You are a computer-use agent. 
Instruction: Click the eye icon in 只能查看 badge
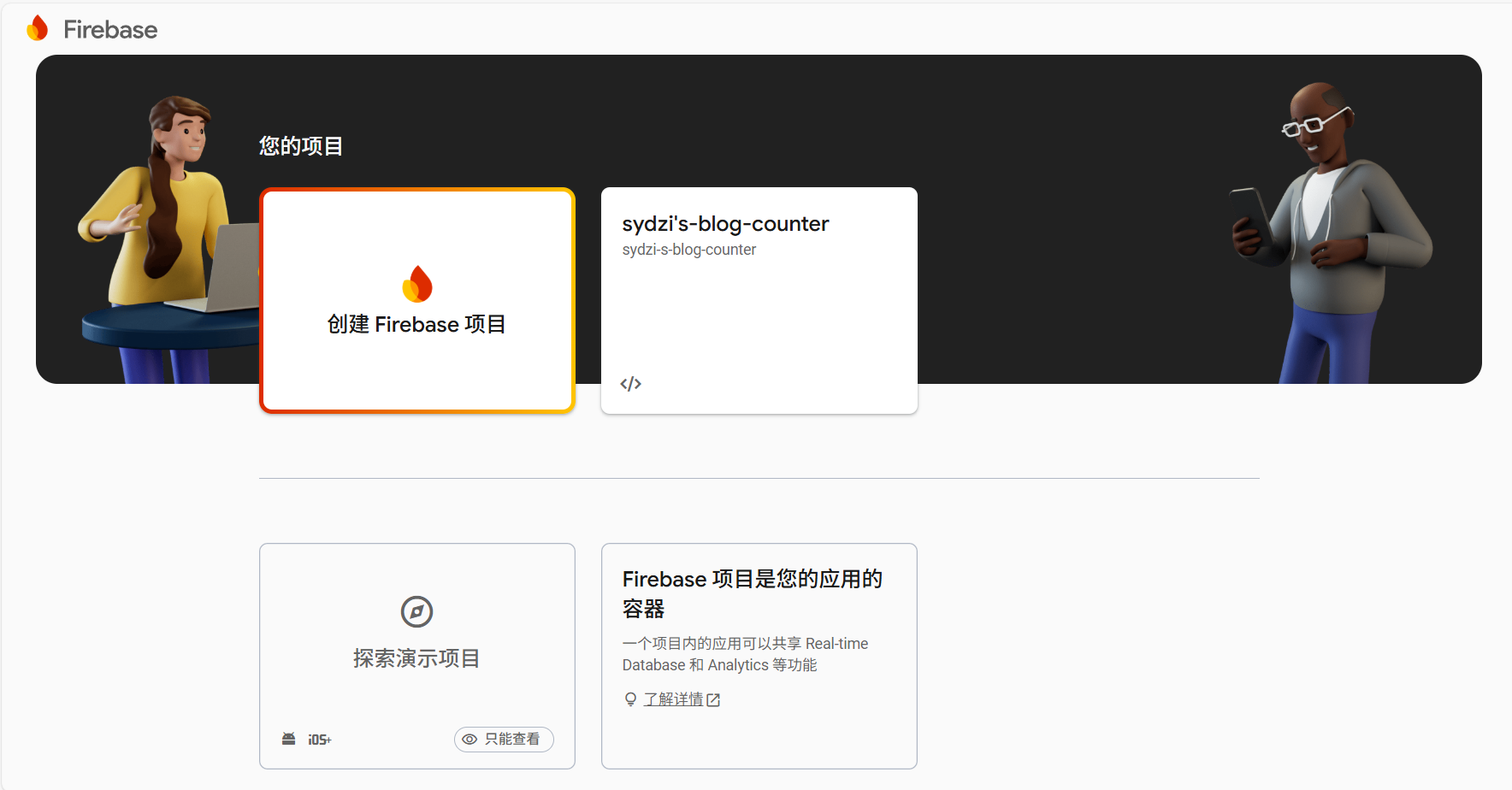(470, 740)
